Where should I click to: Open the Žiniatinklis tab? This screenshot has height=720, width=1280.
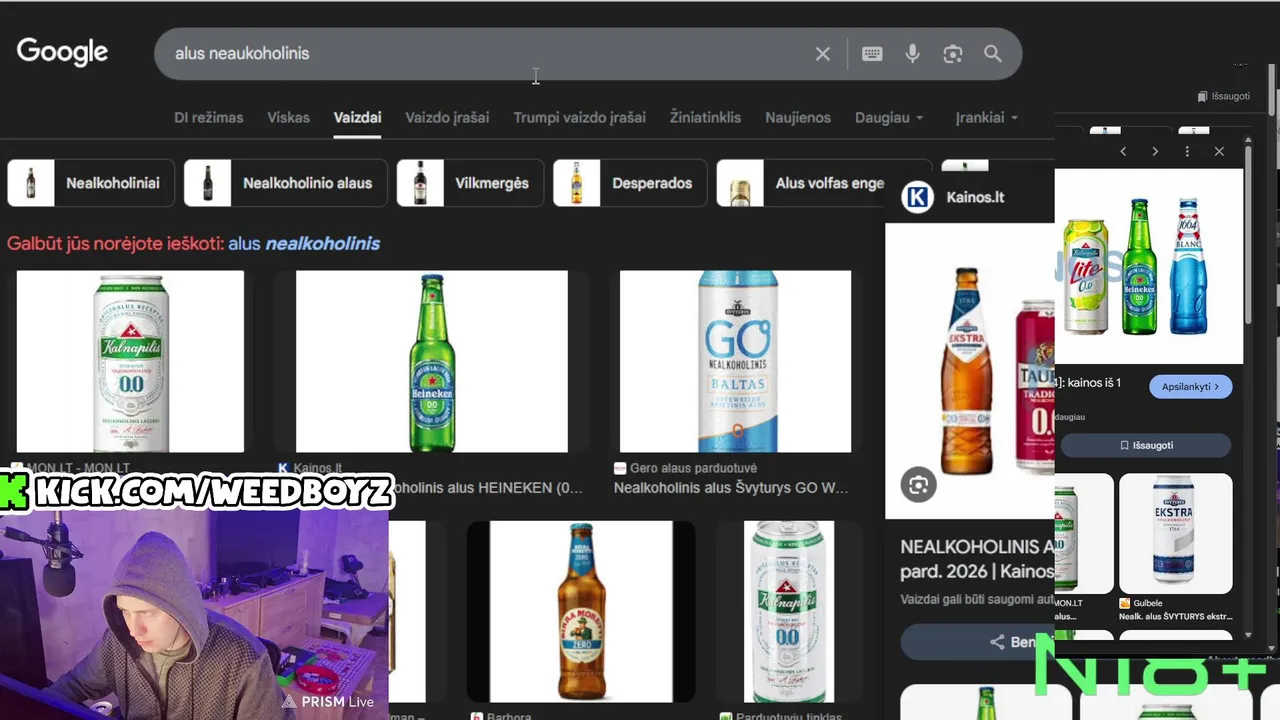pos(705,117)
